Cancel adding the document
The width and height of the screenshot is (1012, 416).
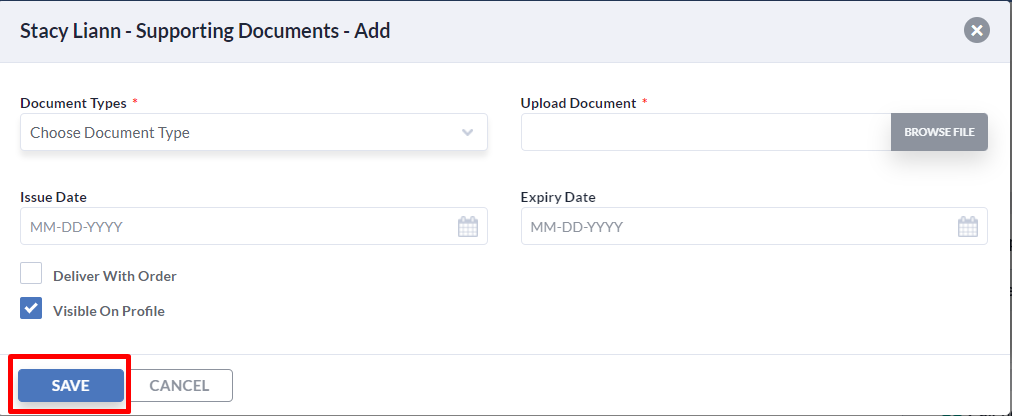tap(179, 385)
